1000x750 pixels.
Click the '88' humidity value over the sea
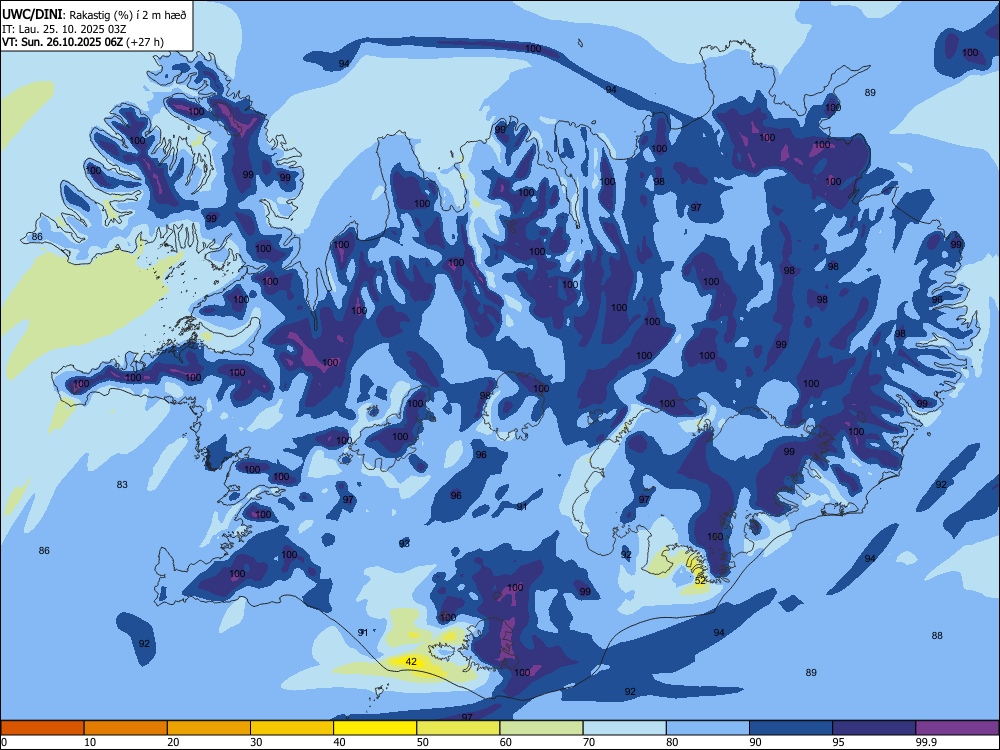[937, 635]
